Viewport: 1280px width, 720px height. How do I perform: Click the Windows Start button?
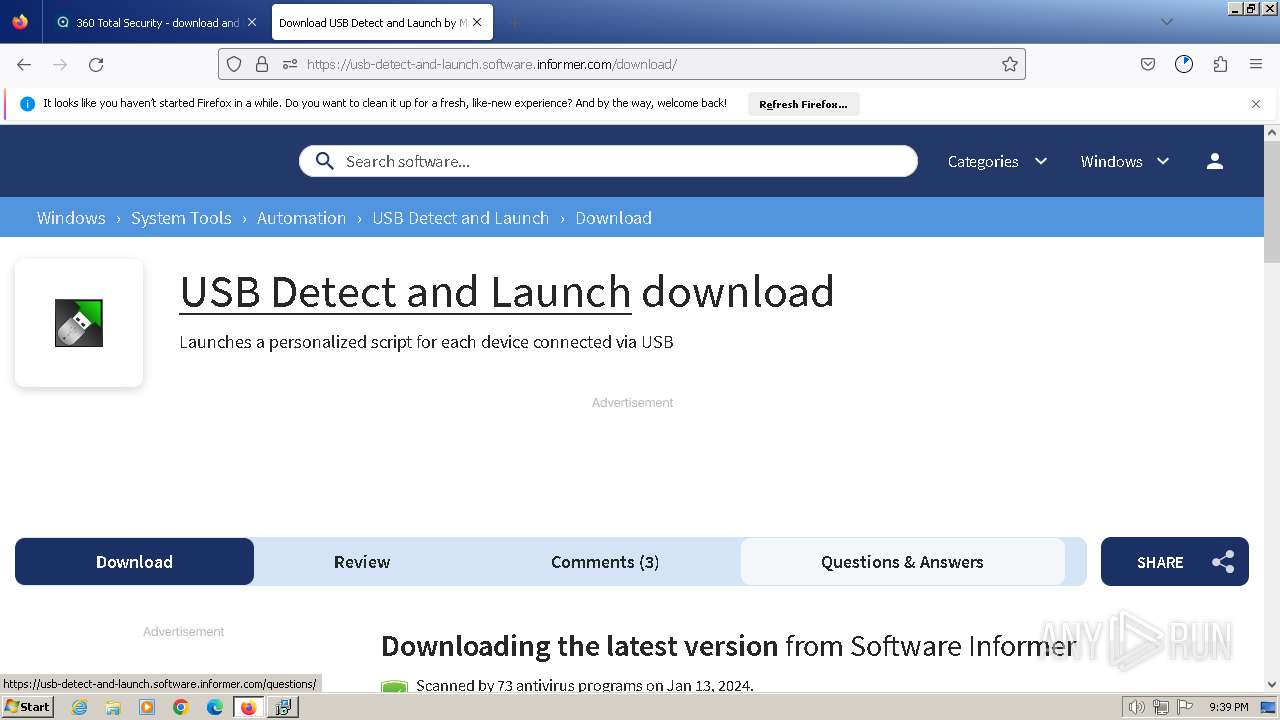[28, 707]
